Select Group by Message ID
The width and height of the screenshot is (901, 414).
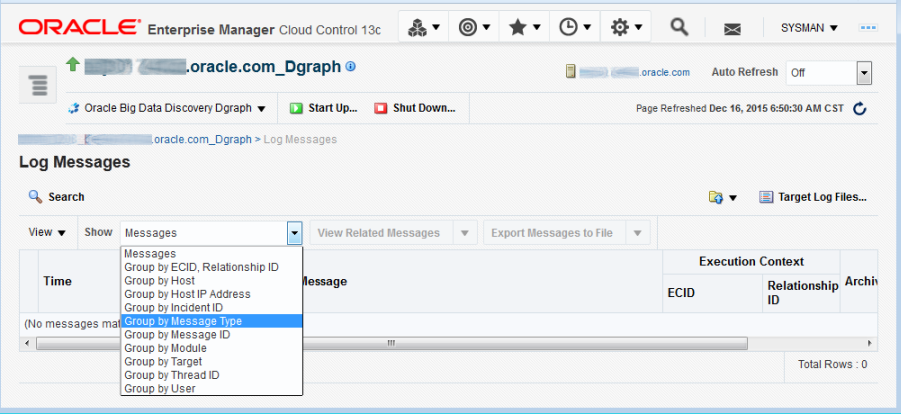(x=211, y=335)
